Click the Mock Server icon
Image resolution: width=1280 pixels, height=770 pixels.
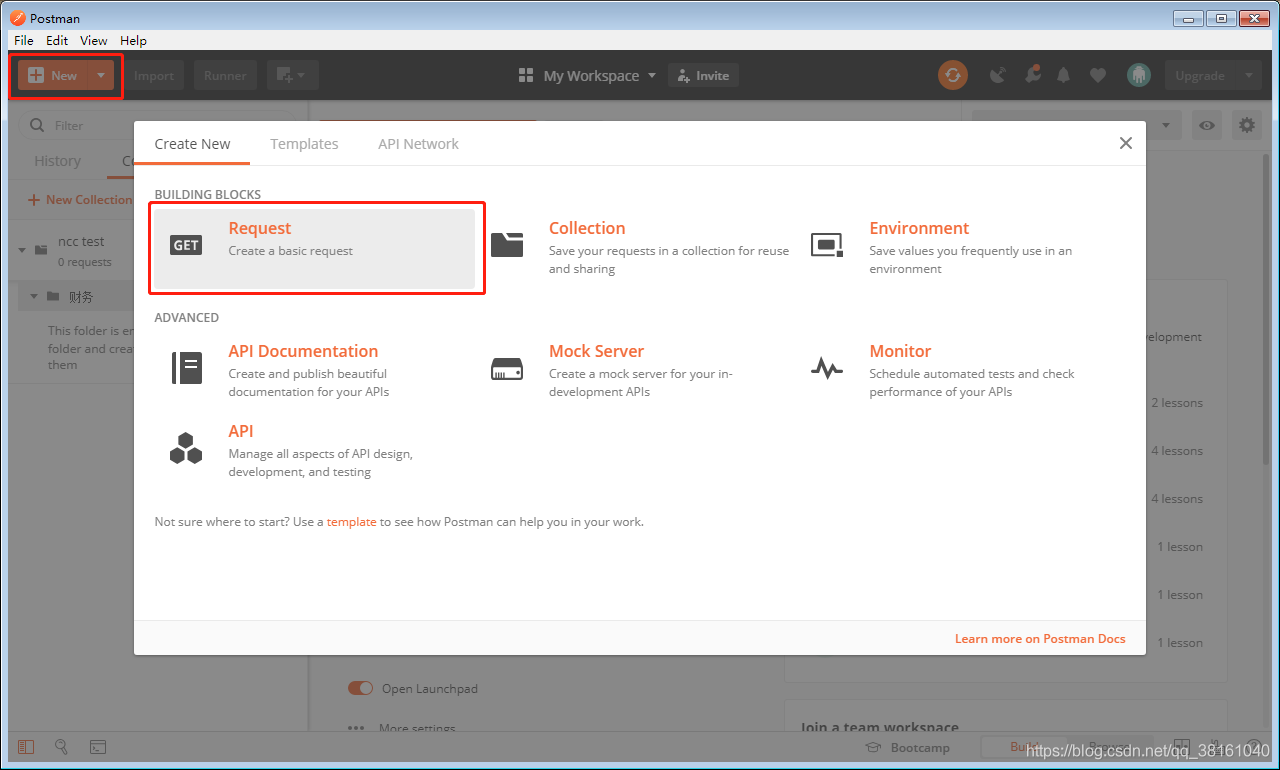click(x=507, y=369)
